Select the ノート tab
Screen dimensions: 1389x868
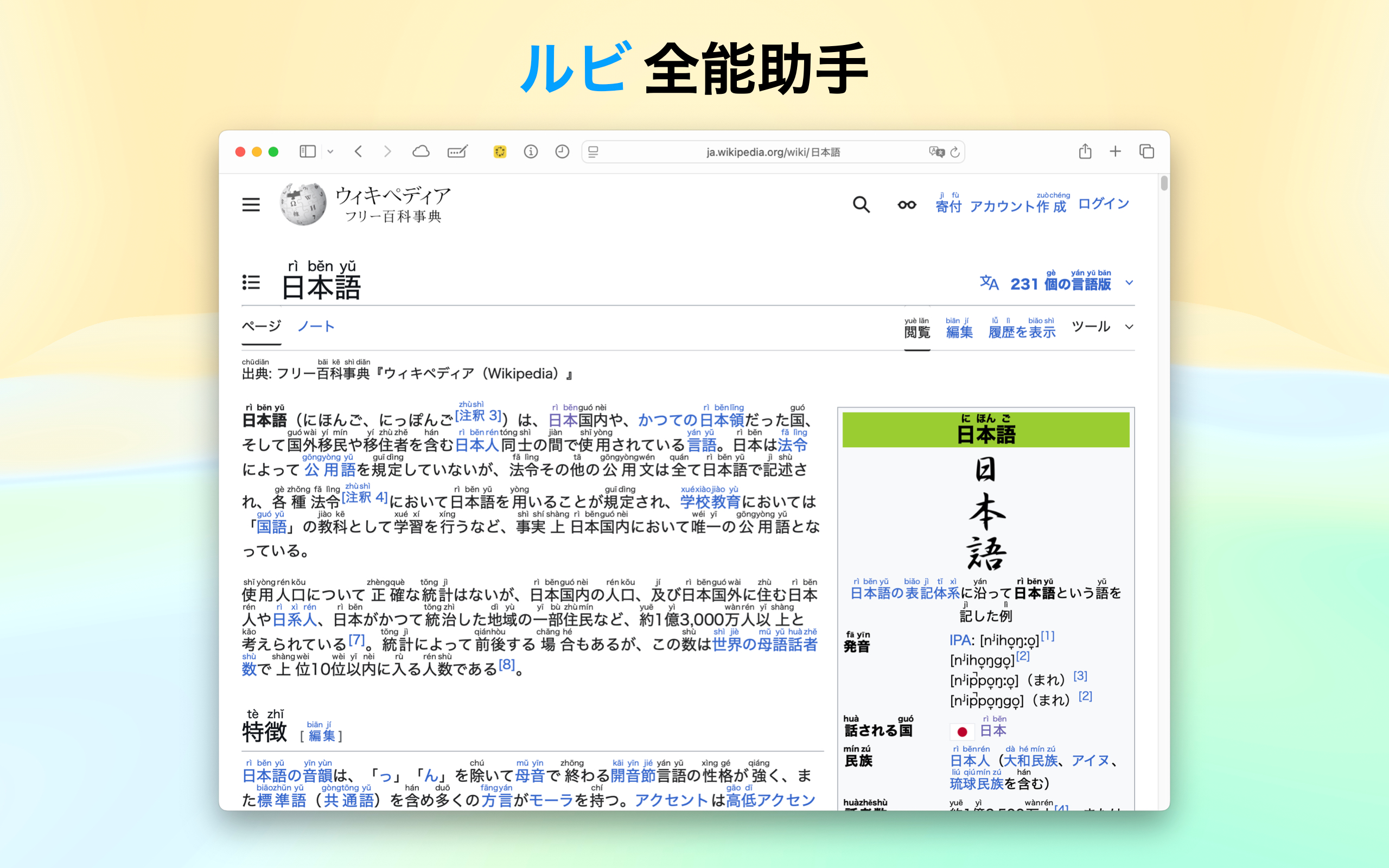(316, 326)
